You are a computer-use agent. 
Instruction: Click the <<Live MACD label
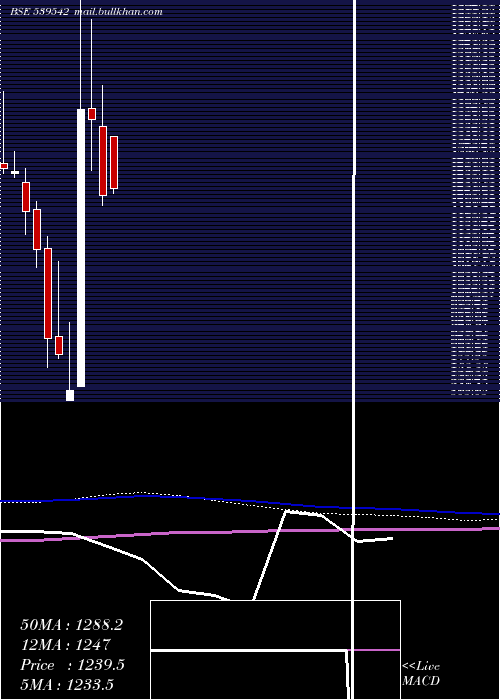[421, 674]
